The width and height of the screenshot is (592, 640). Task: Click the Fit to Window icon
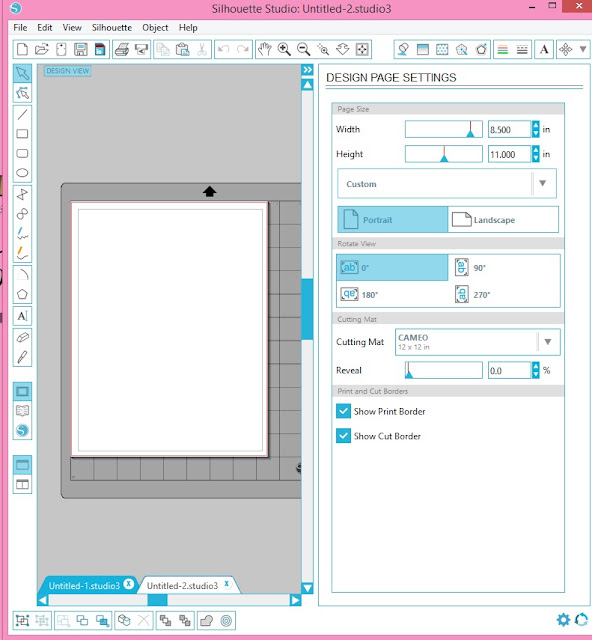[x=362, y=49]
